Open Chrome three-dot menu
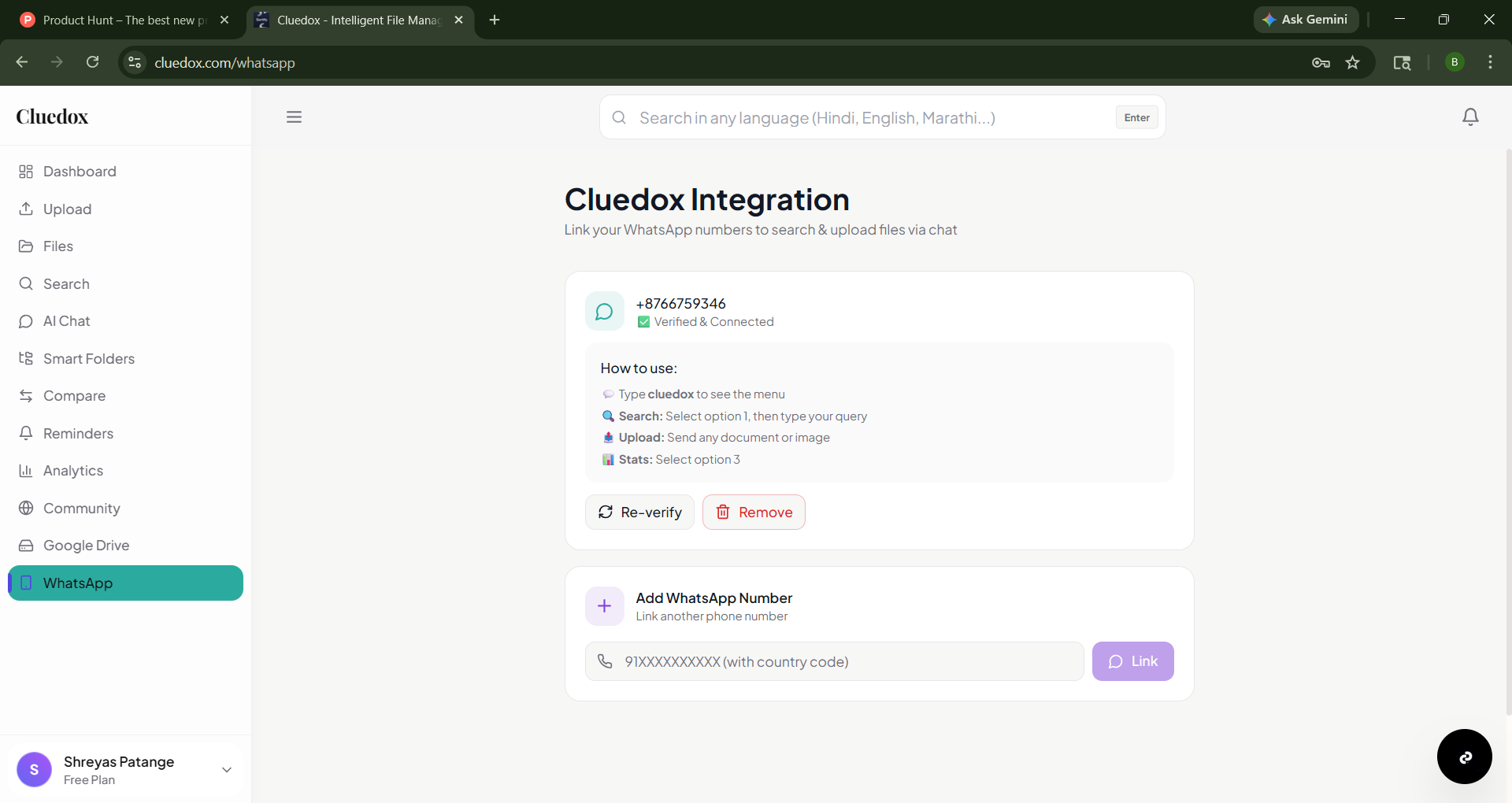 pyautogui.click(x=1490, y=62)
